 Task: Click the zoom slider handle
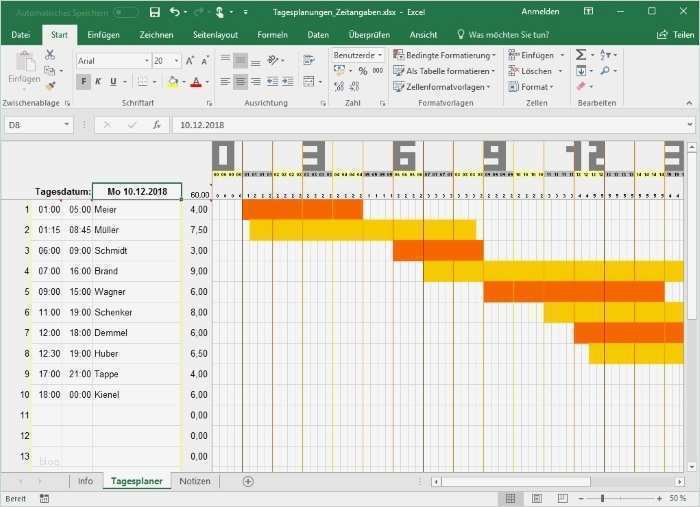coord(603,498)
